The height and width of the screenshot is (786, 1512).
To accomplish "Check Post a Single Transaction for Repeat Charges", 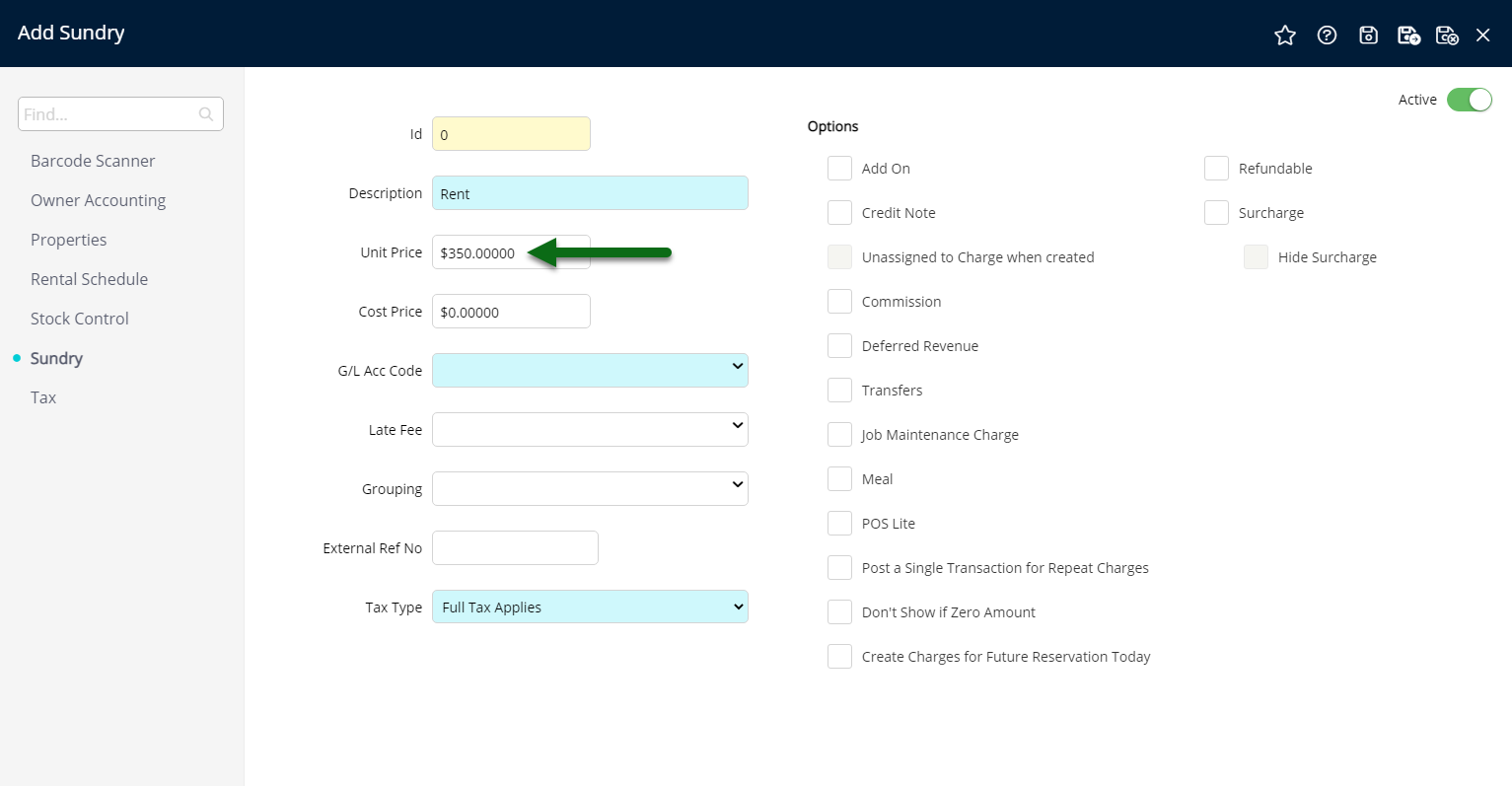I will (839, 567).
